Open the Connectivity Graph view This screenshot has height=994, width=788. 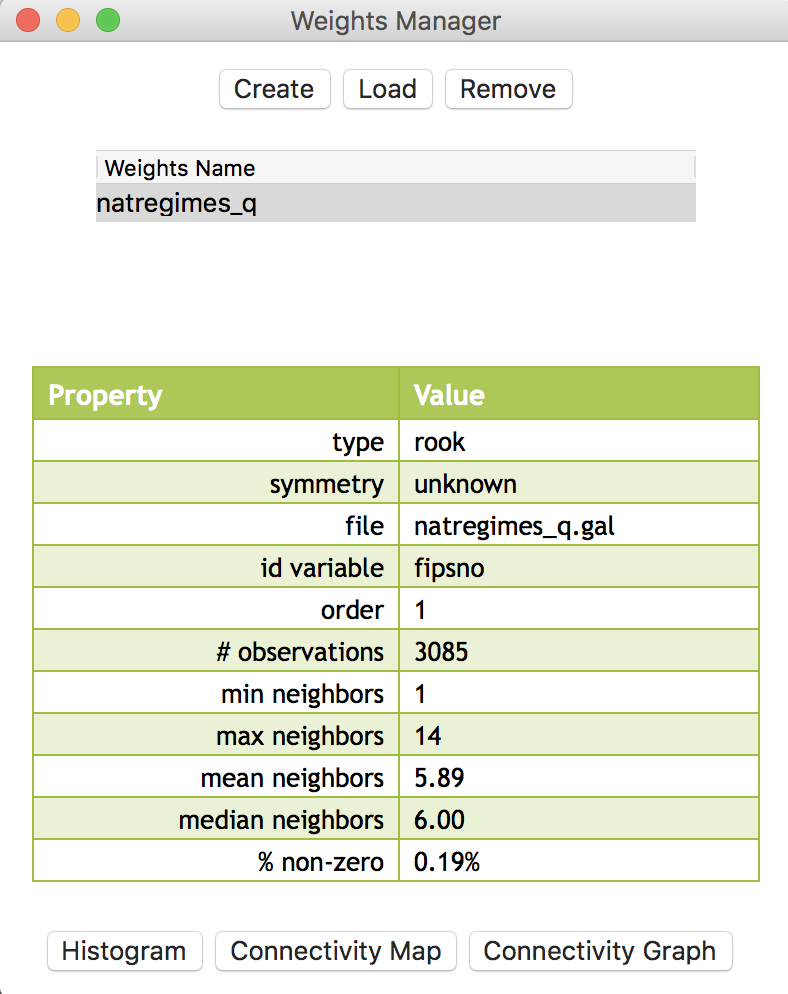coord(600,951)
